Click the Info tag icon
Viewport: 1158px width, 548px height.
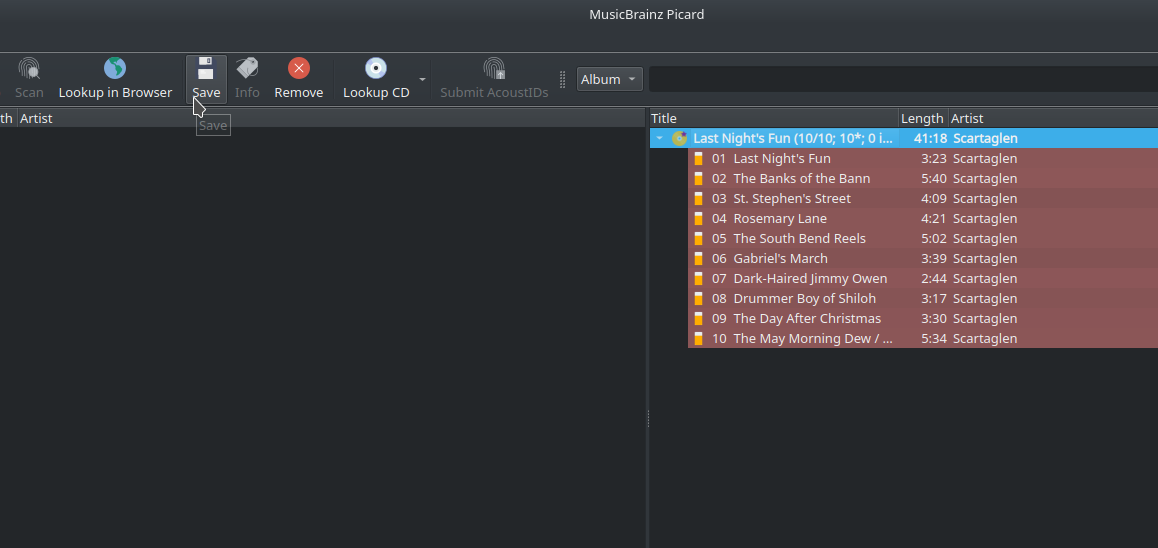click(247, 68)
